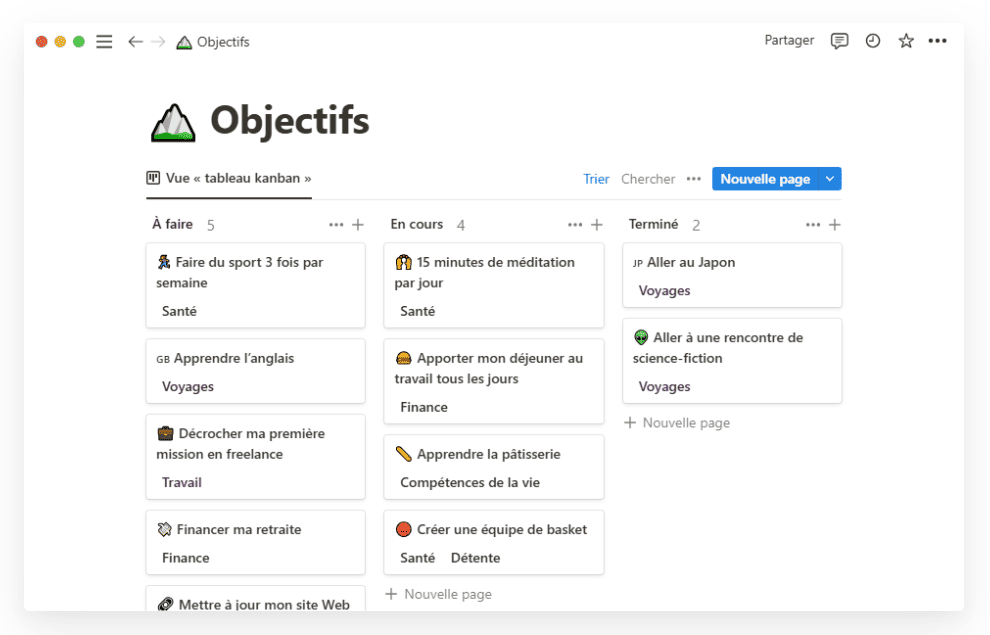This screenshot has height=635, width=990.
Task: Click the Trier link
Action: coord(596,179)
